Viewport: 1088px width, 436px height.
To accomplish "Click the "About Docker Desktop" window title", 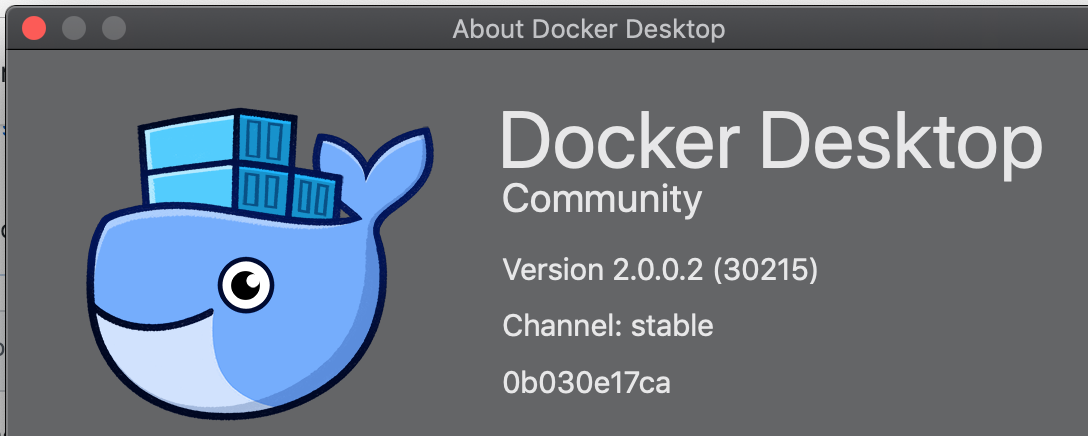I will 588,29.
